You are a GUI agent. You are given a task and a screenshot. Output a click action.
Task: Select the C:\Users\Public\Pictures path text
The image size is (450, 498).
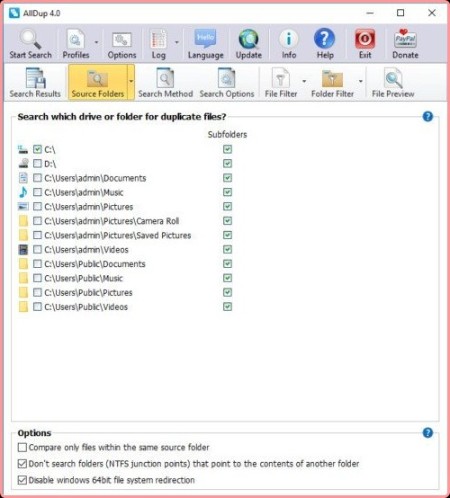pyautogui.click(x=88, y=293)
